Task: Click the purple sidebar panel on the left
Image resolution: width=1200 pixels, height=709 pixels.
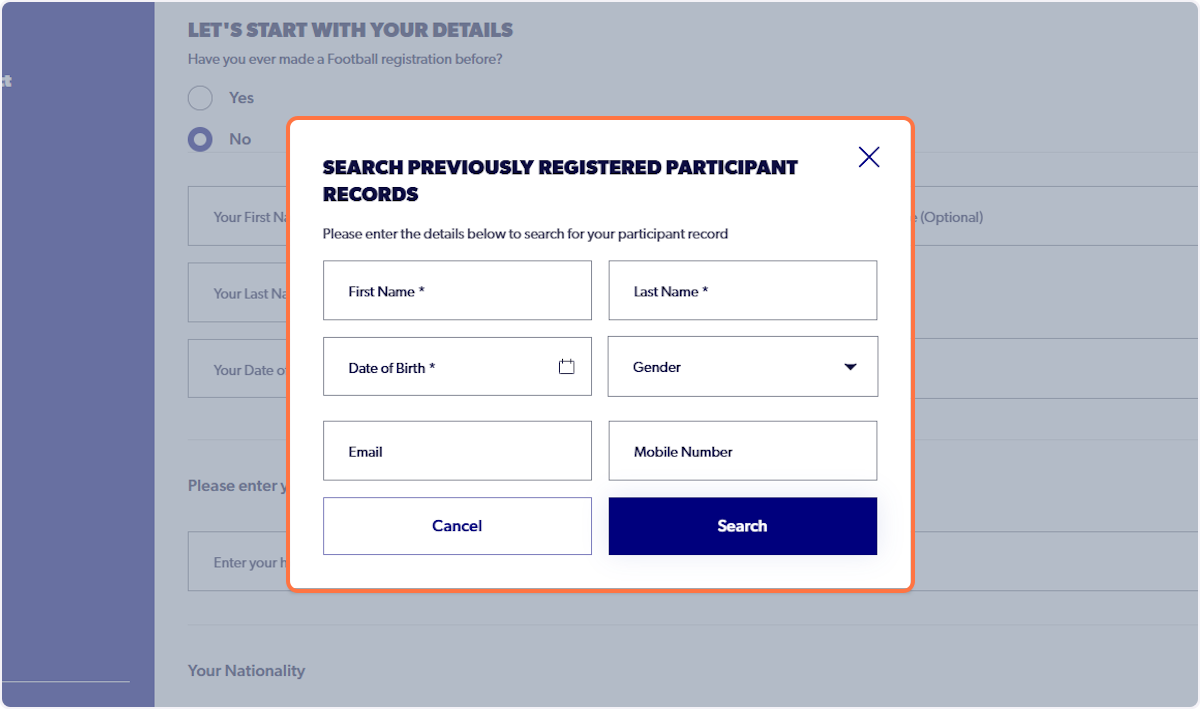Action: pyautogui.click(x=75, y=400)
